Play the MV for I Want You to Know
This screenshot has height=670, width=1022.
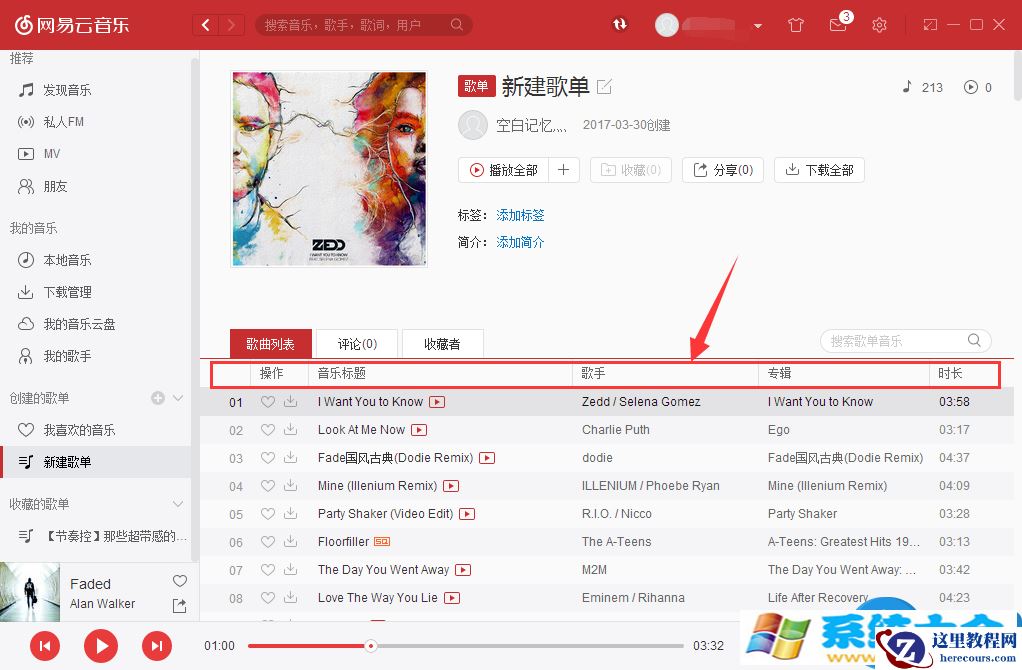pyautogui.click(x=435, y=401)
